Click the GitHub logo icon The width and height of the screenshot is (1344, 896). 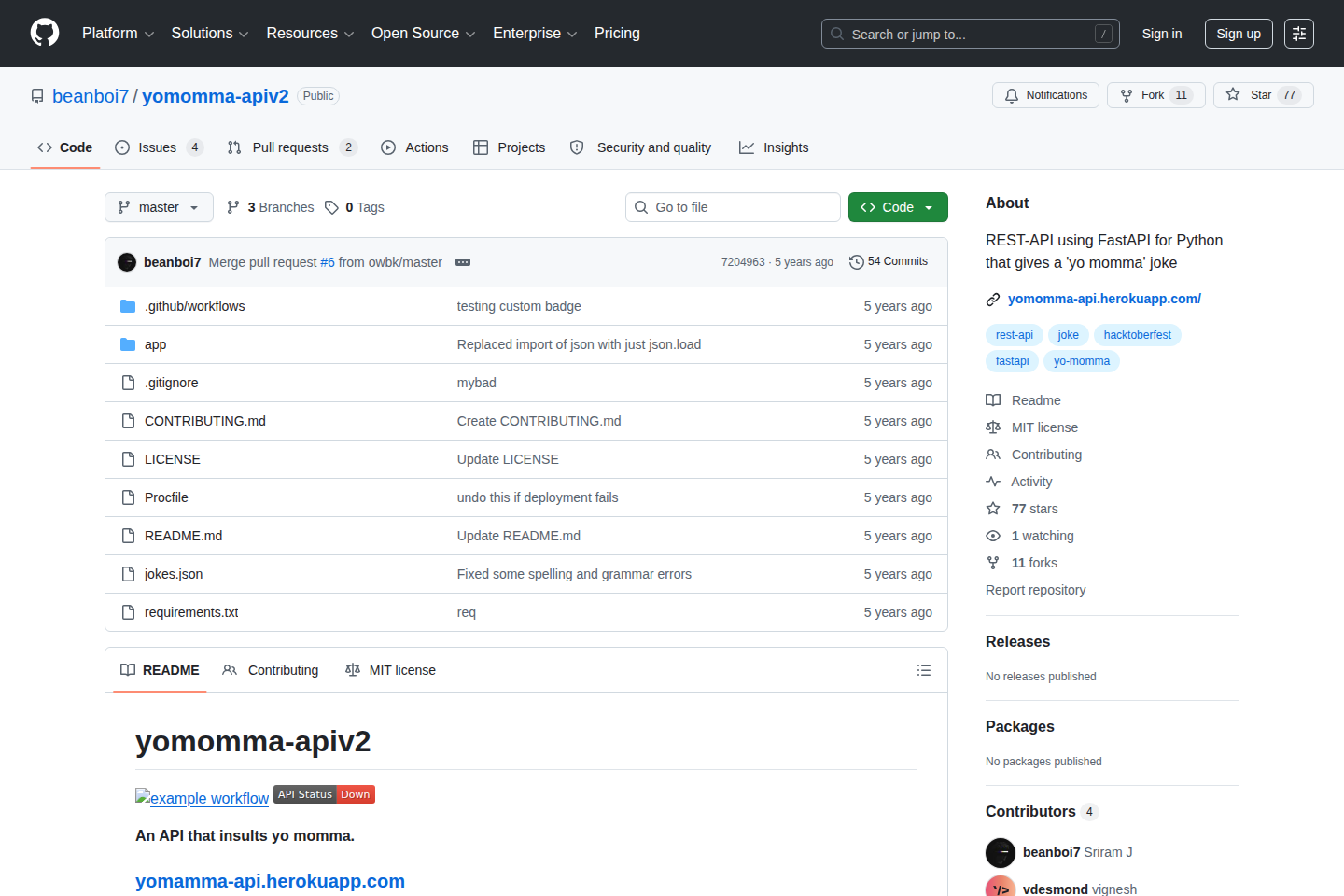point(45,33)
